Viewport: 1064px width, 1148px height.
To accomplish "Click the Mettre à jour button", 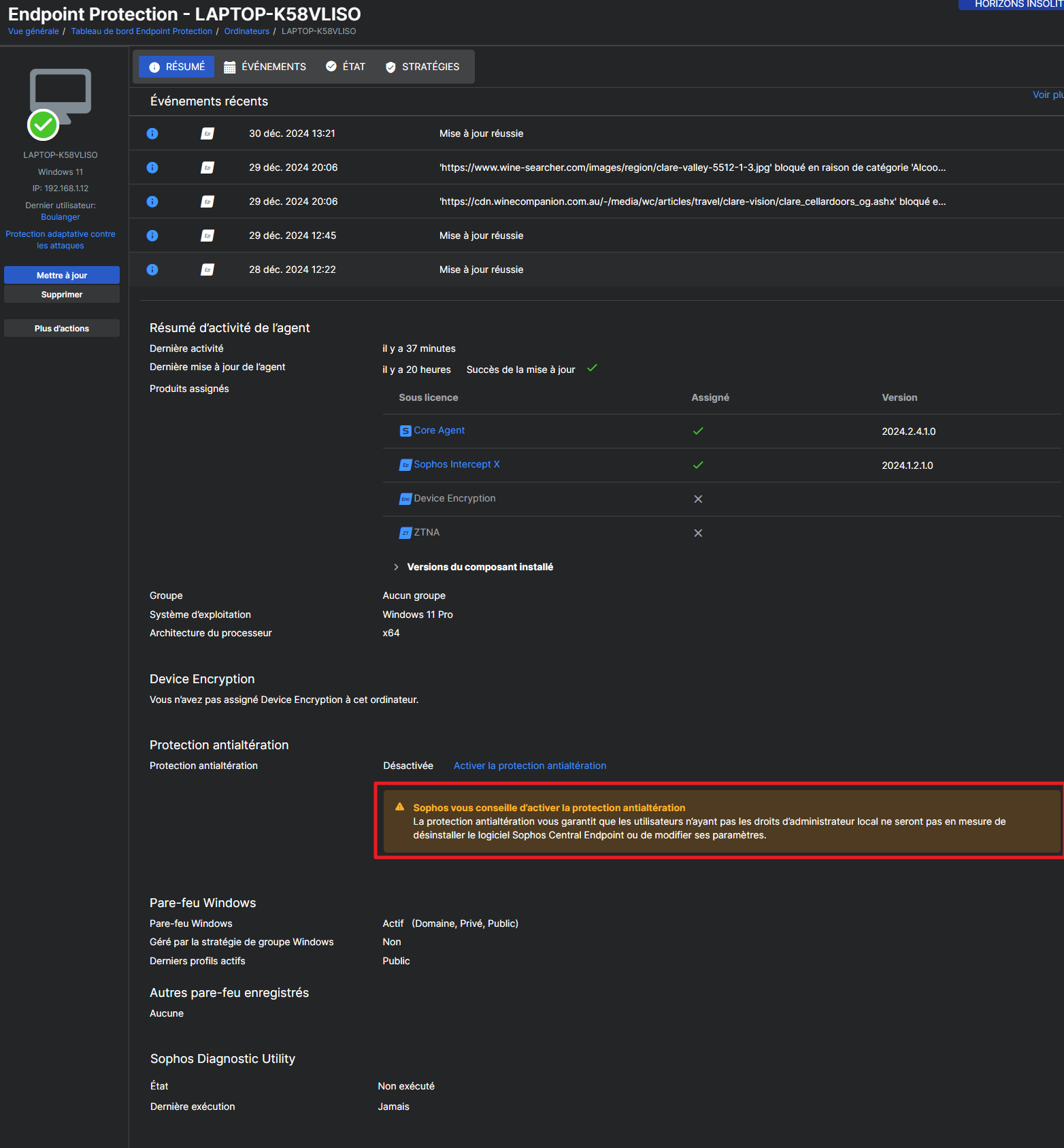I will [x=62, y=275].
